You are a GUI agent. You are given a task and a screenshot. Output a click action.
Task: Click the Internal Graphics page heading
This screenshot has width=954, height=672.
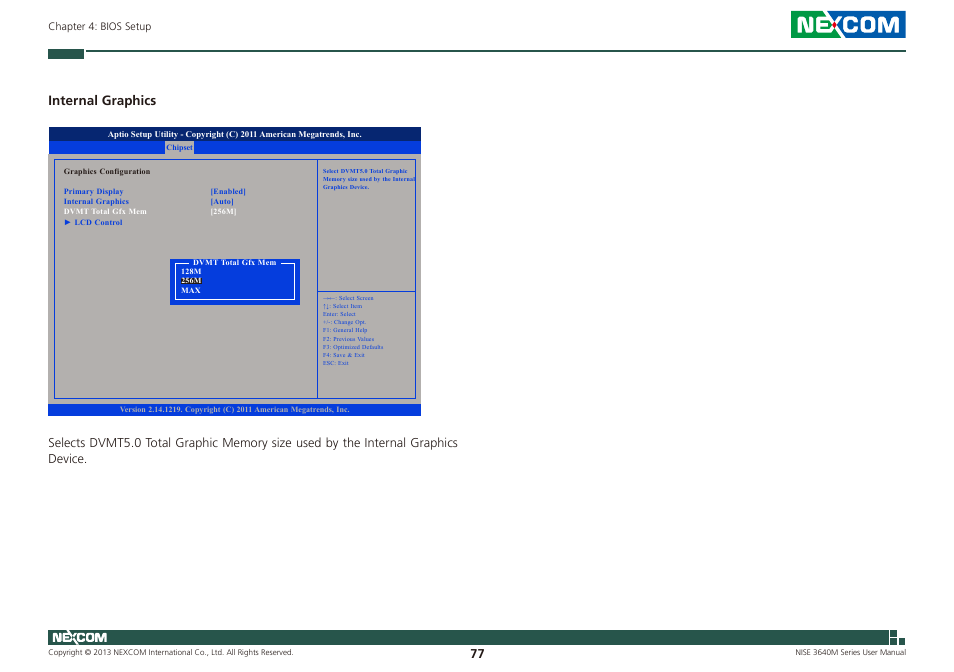[102, 100]
